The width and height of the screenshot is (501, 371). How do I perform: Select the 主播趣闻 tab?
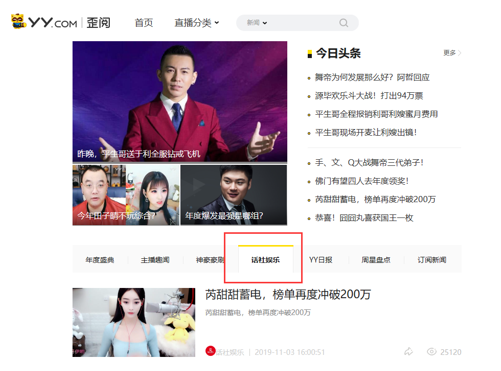click(155, 260)
